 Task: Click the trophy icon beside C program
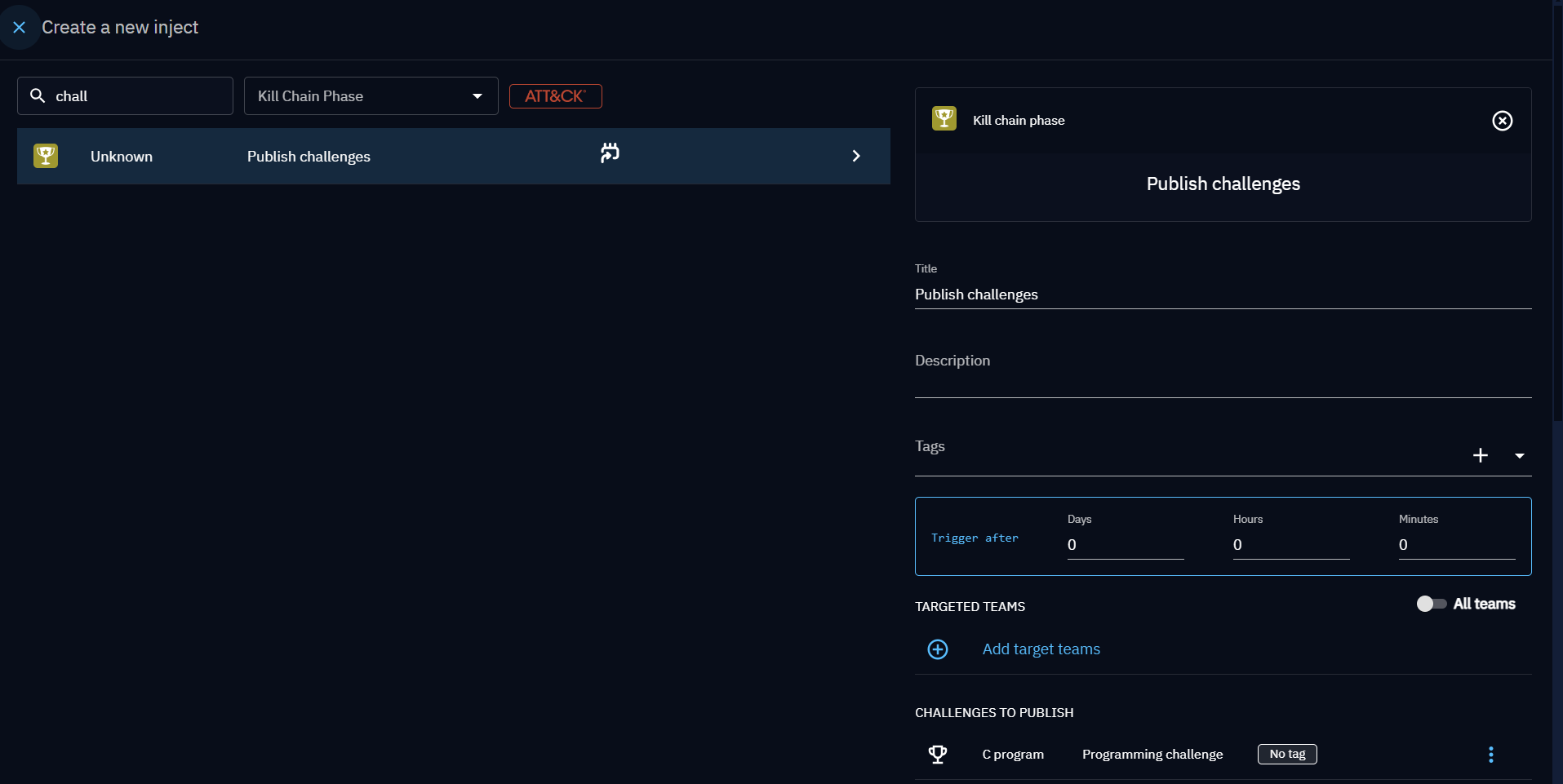(938, 755)
